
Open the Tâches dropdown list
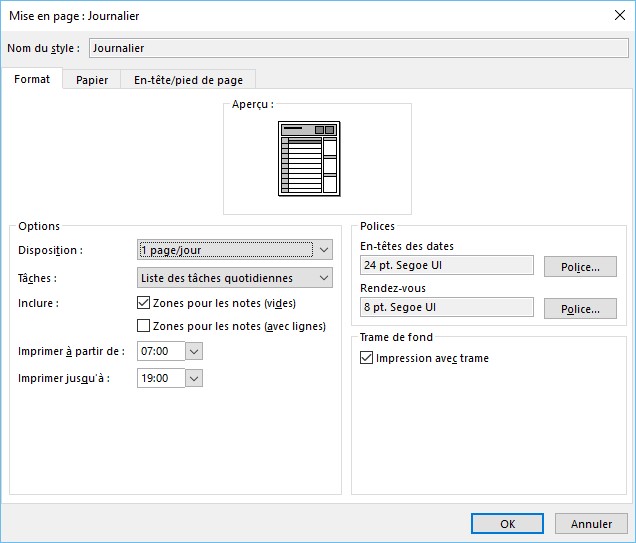point(323,278)
